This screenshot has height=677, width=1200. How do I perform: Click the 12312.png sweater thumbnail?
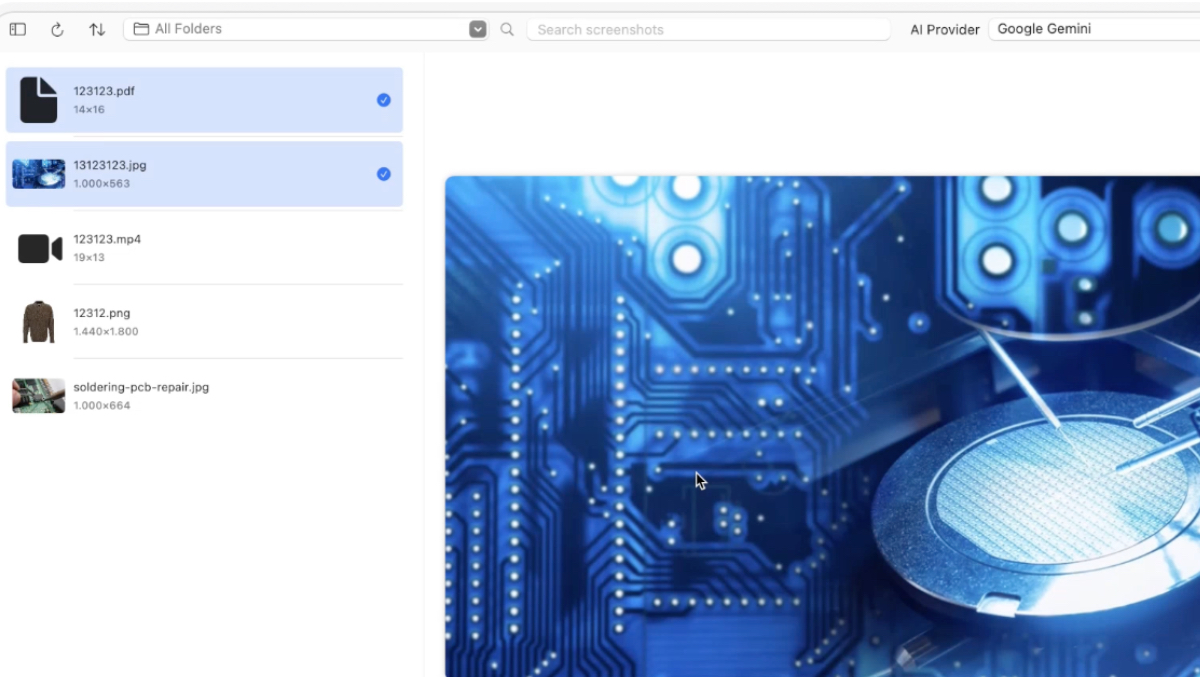pyautogui.click(x=38, y=322)
